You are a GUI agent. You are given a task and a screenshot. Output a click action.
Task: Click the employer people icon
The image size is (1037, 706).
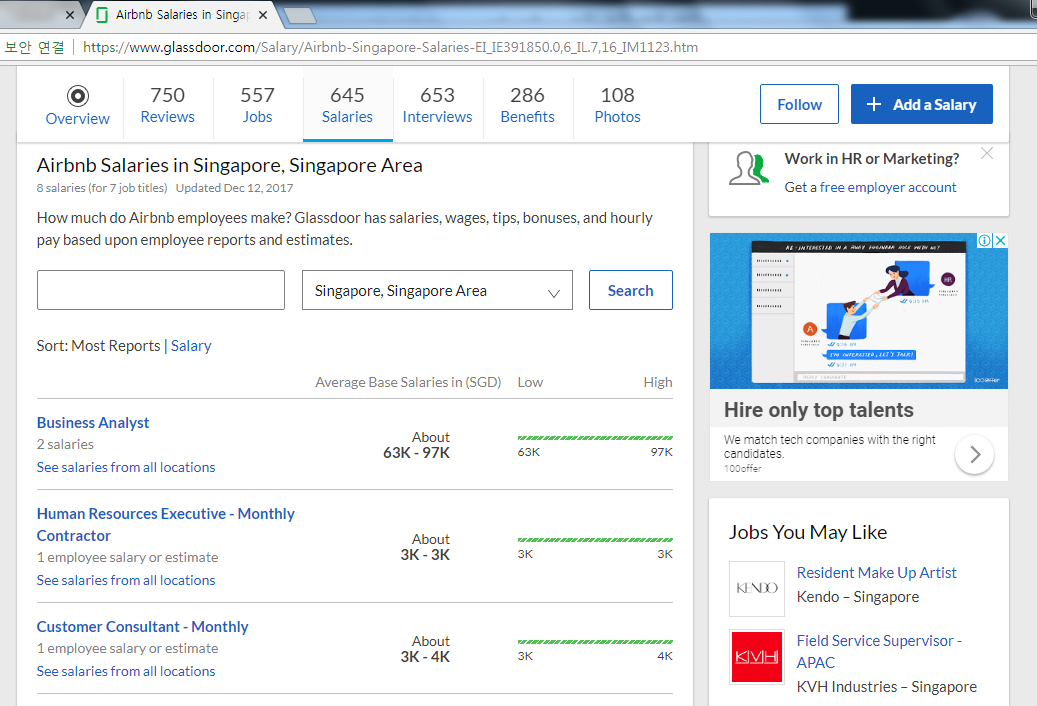coord(749,169)
